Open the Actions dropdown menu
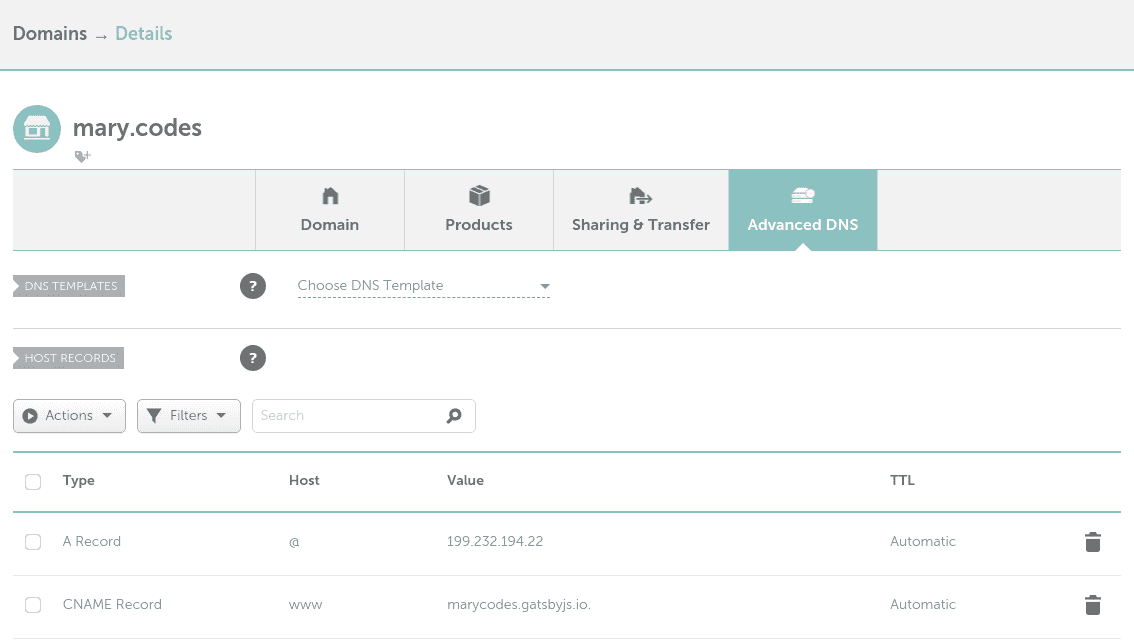The height and width of the screenshot is (643, 1134). point(69,416)
